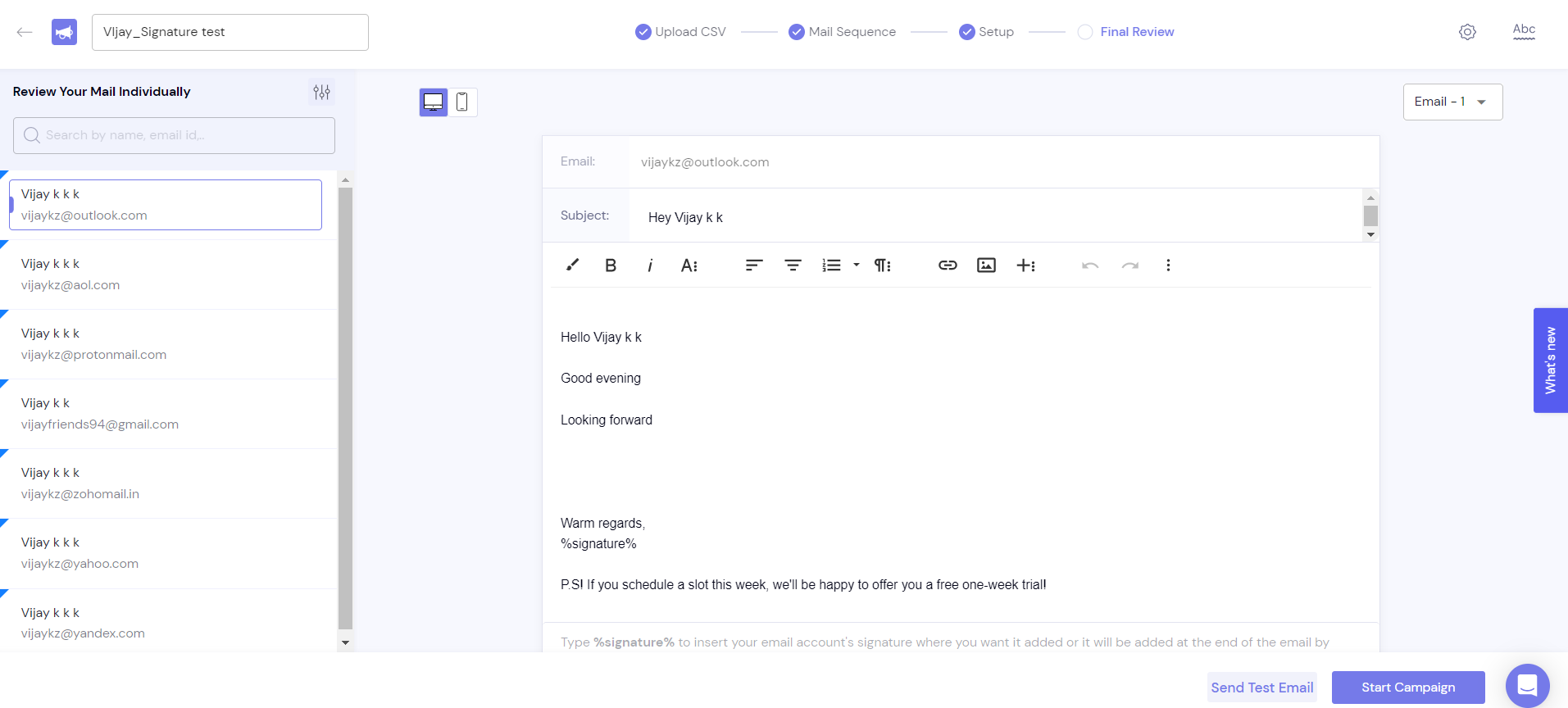This screenshot has height=708, width=1568.
Task: Insert an ordered list
Action: (x=831, y=265)
